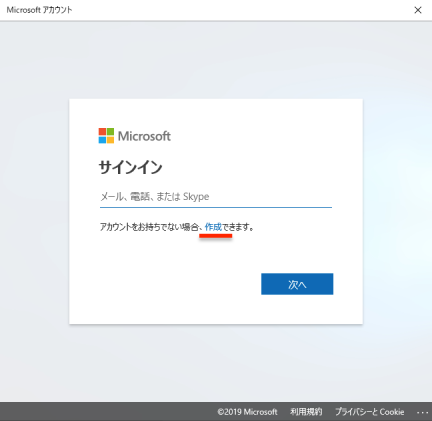432x421 pixels.
Task: Click the サインイン heading text
Action: (x=130, y=167)
